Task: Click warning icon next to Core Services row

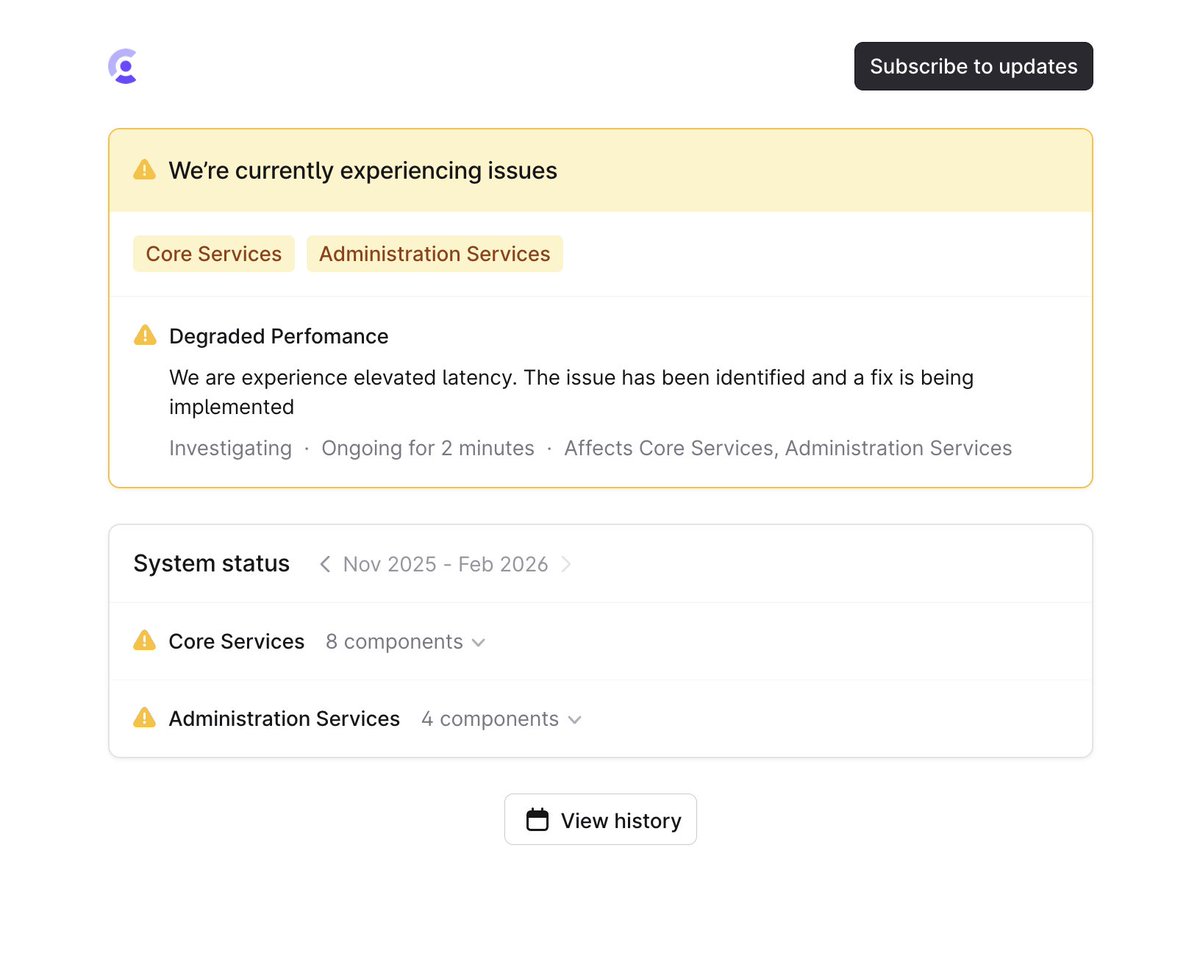Action: [144, 641]
